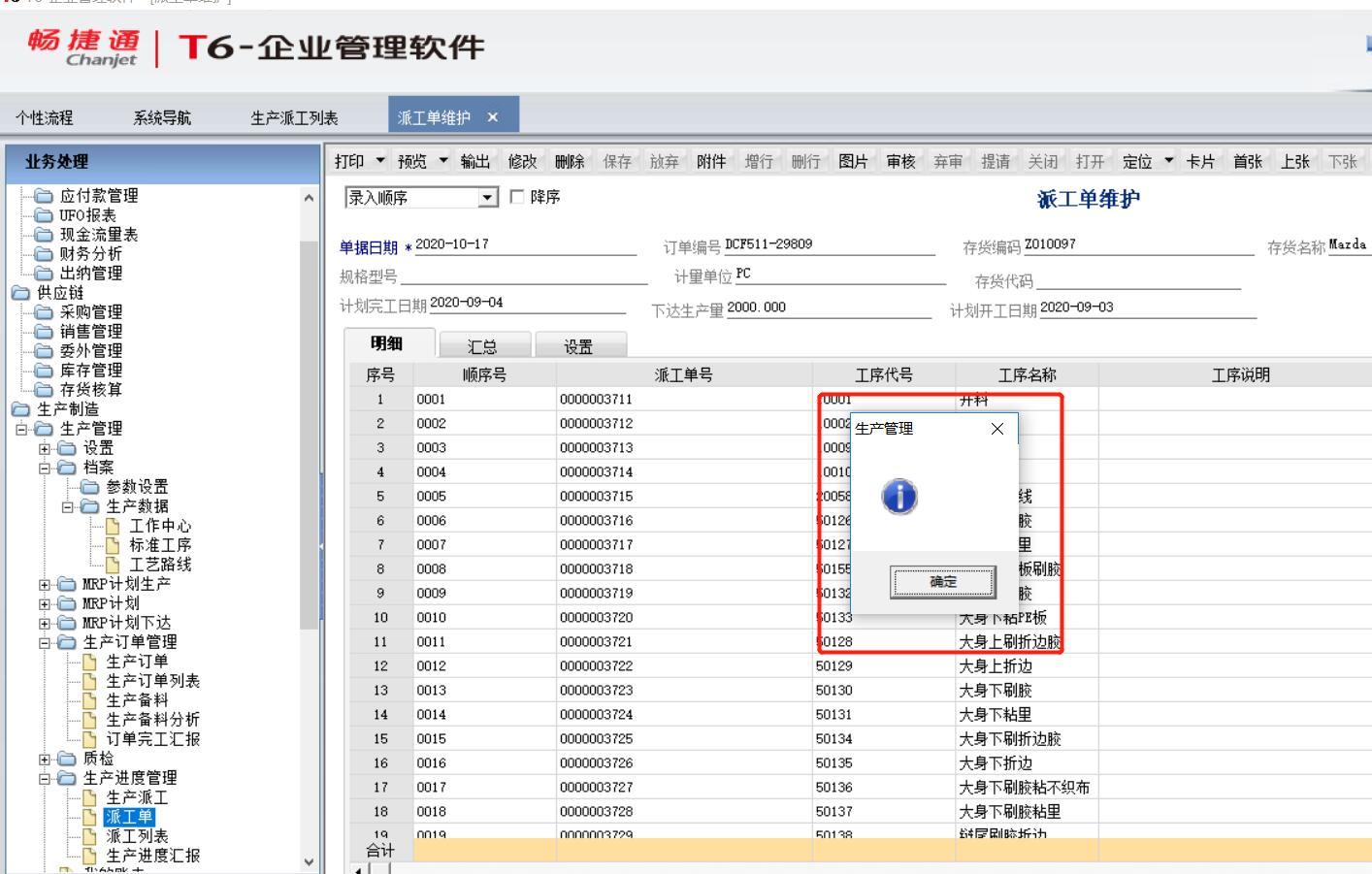
Task: Open 预览 dropdown arrow
Action: 443,161
